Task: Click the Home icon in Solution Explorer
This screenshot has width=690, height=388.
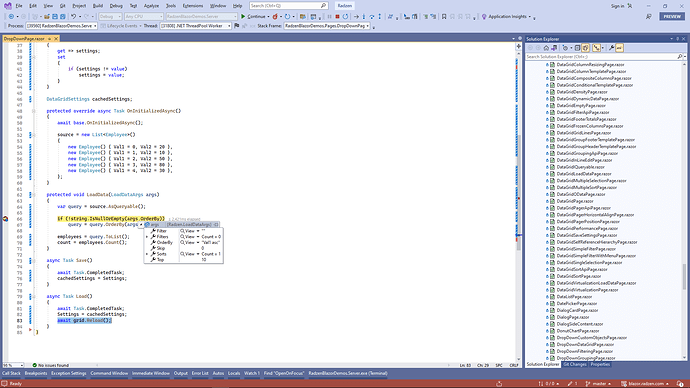Action: point(546,48)
